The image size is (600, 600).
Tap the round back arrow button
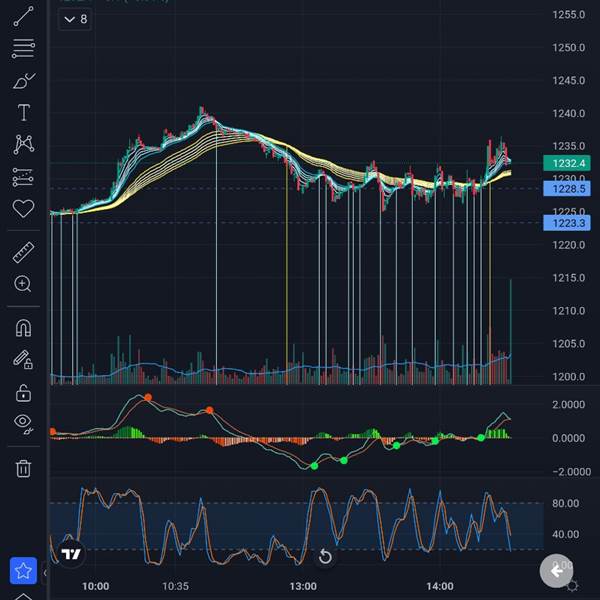point(556,571)
